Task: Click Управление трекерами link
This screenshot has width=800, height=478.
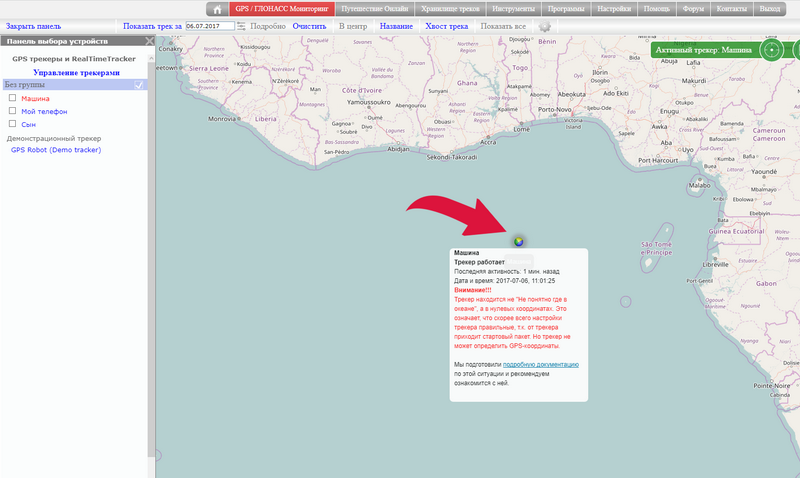Action: point(76,72)
